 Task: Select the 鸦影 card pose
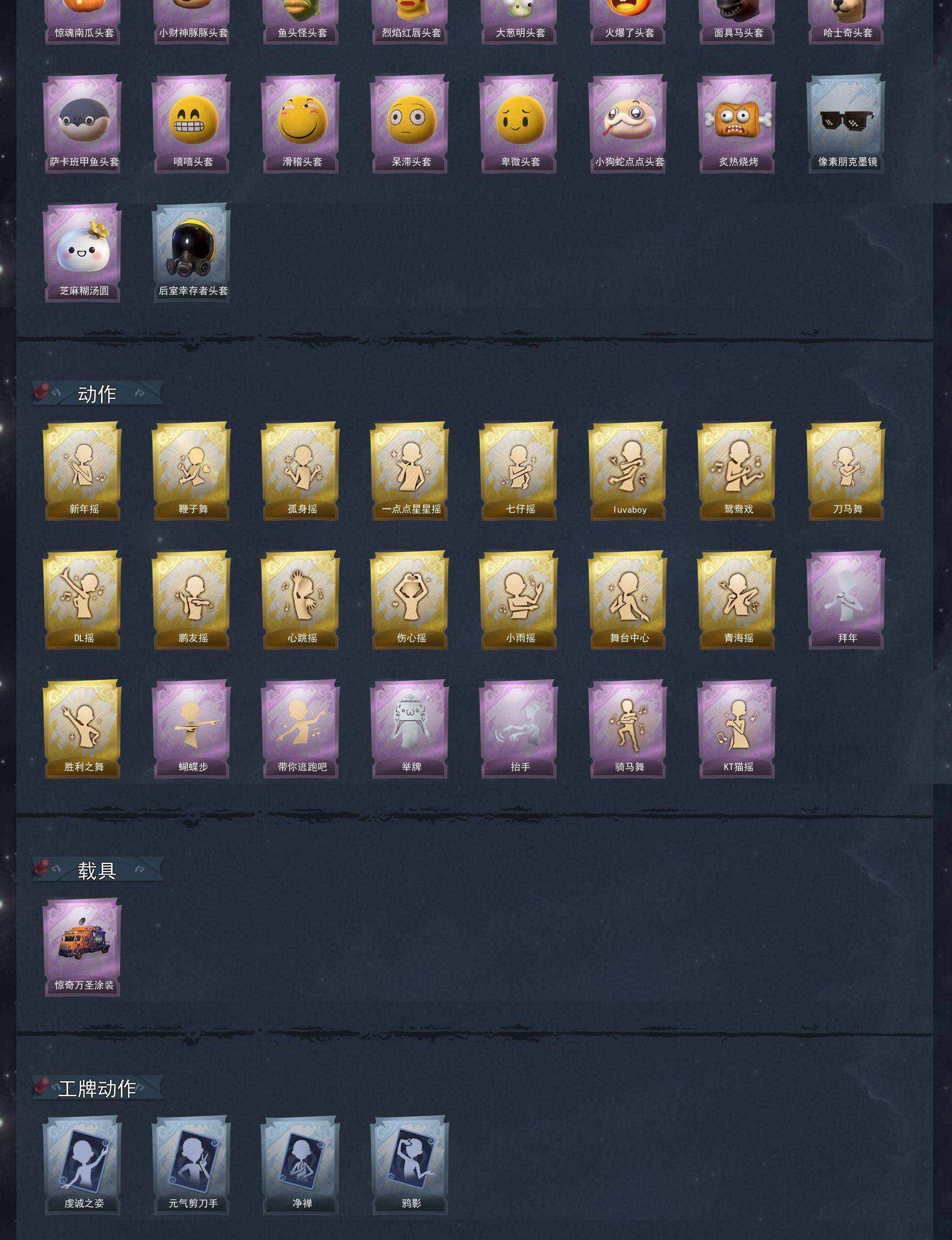tap(409, 1166)
